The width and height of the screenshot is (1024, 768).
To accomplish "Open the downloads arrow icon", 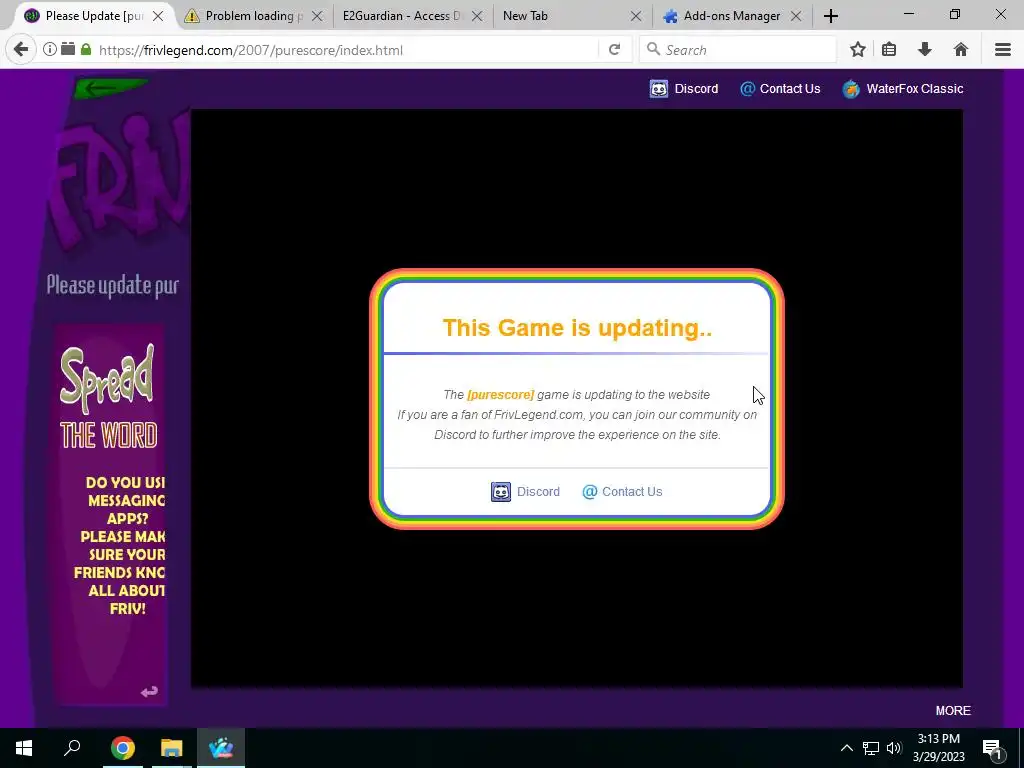I will pos(925,50).
